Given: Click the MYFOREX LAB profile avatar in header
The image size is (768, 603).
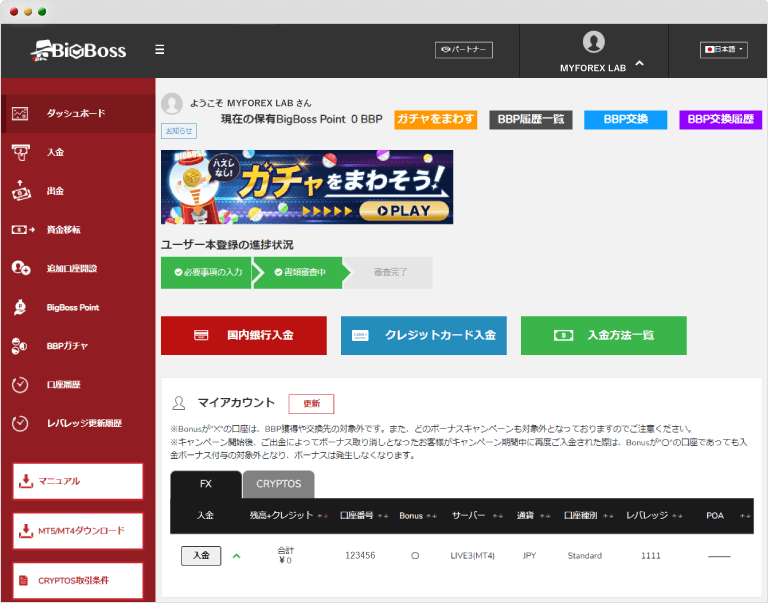Looking at the screenshot, I should pyautogui.click(x=594, y=42).
